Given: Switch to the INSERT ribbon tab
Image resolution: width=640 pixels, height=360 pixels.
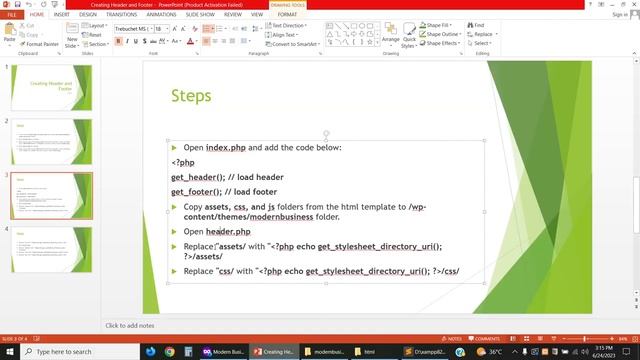Looking at the screenshot, I should (x=62, y=15).
